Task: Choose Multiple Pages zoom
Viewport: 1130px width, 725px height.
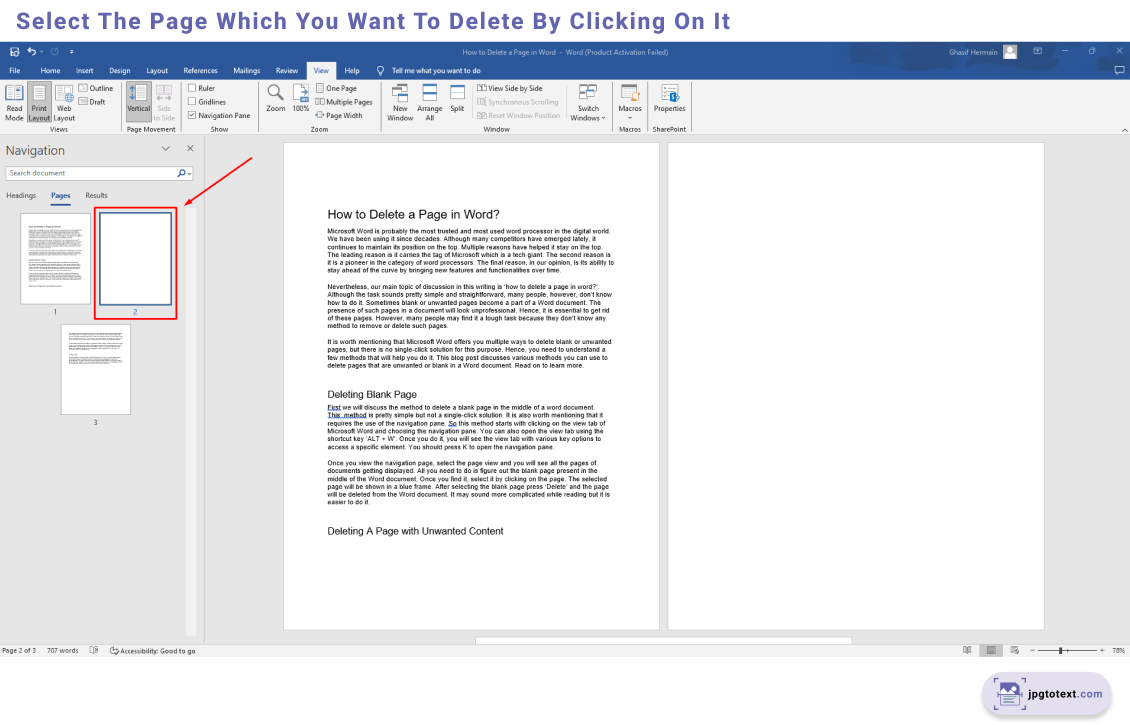Action: pyautogui.click(x=344, y=102)
